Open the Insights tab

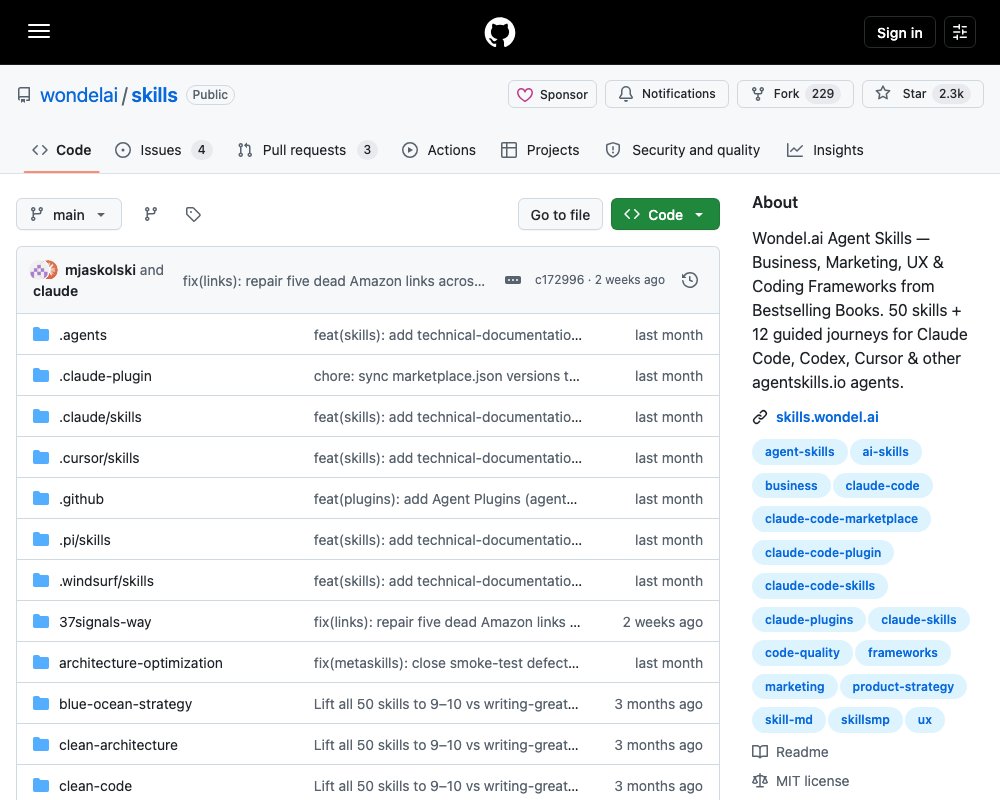pos(825,150)
